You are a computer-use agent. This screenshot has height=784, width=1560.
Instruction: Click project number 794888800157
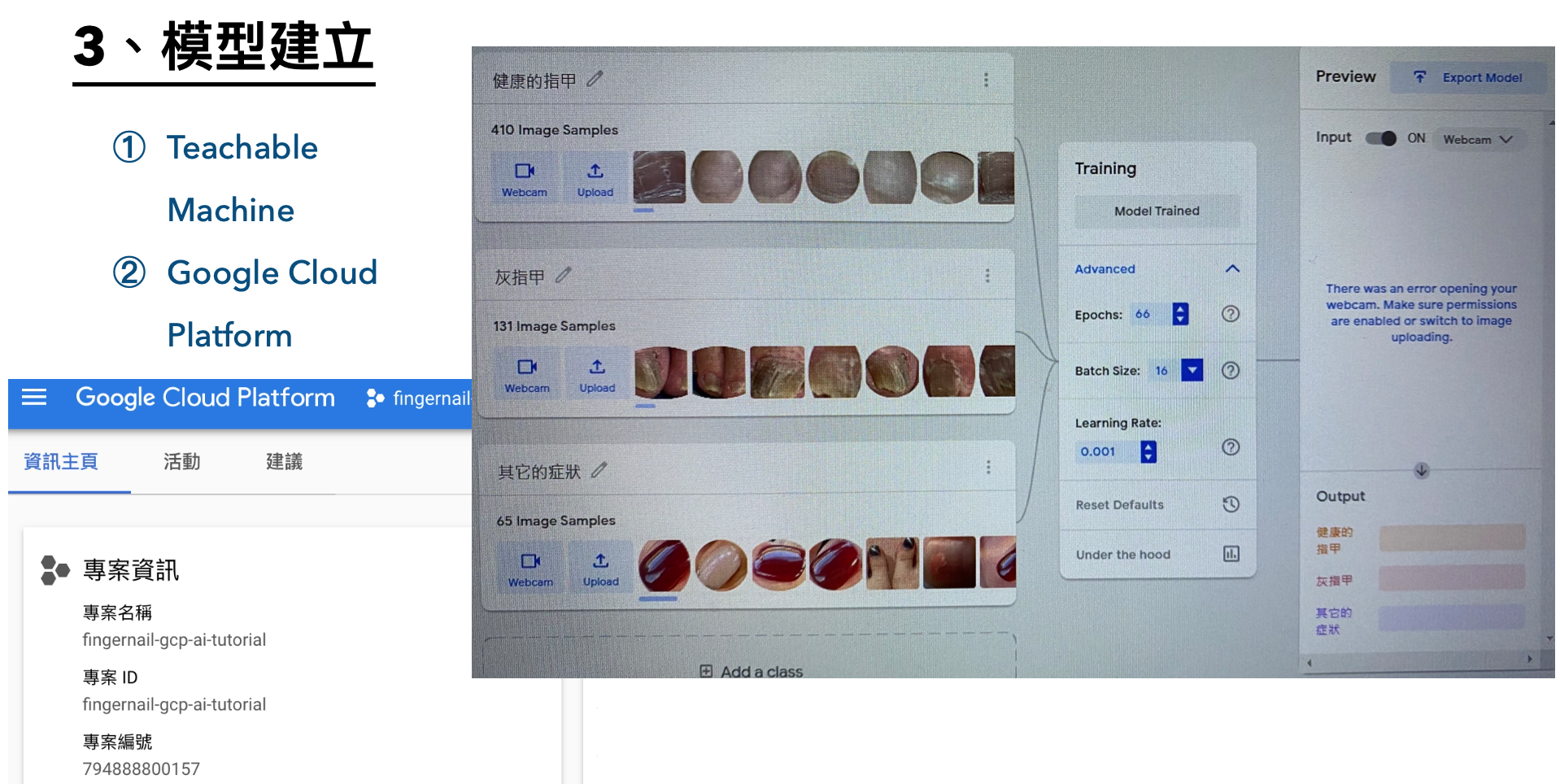pos(141,769)
